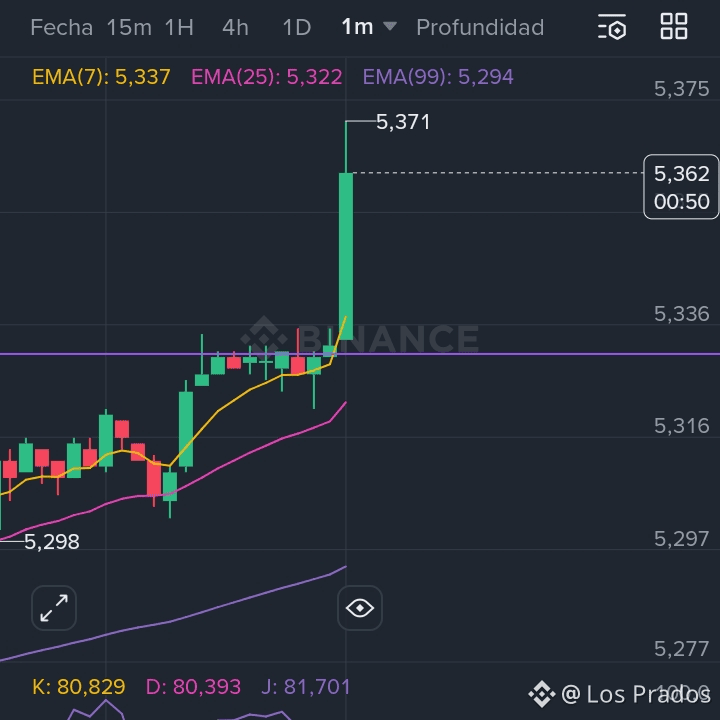
Task: Click the EMA(7): 5,337 label
Action: click(x=101, y=77)
